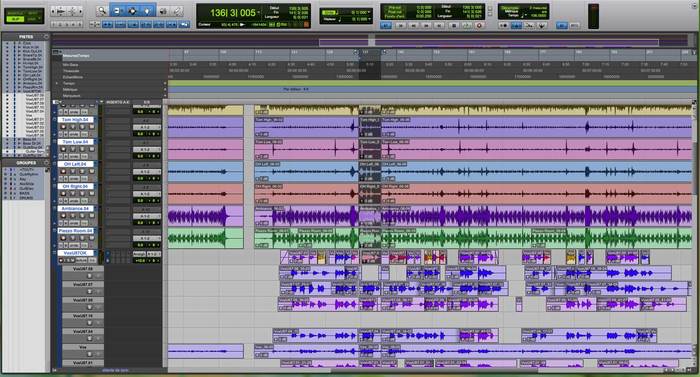Enable Grid edit mode
700x377 pixels.
tap(32, 19)
